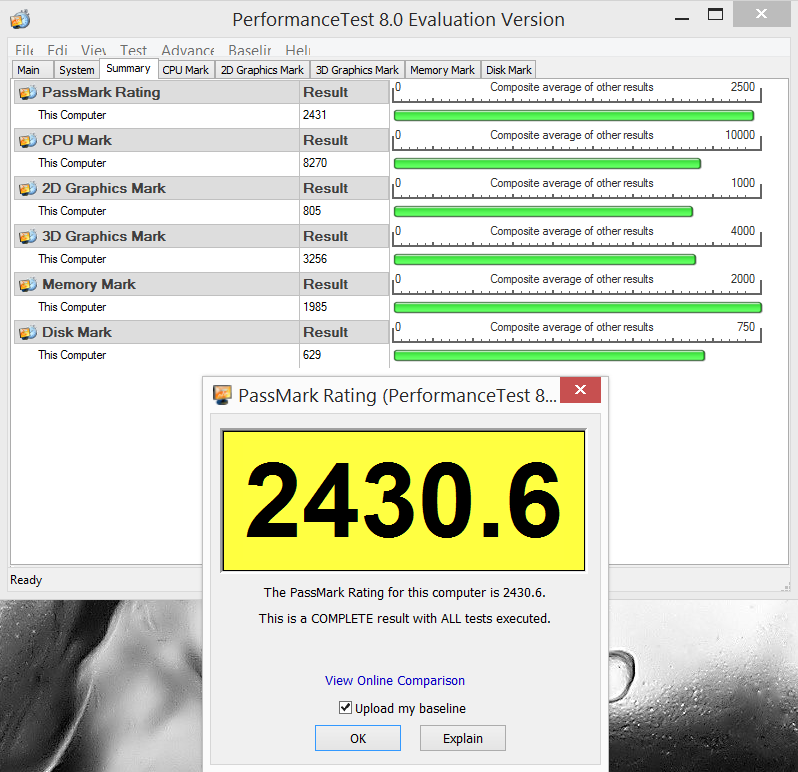This screenshot has width=798, height=772.
Task: Maximize the PerformanceTest main window
Action: click(715, 14)
